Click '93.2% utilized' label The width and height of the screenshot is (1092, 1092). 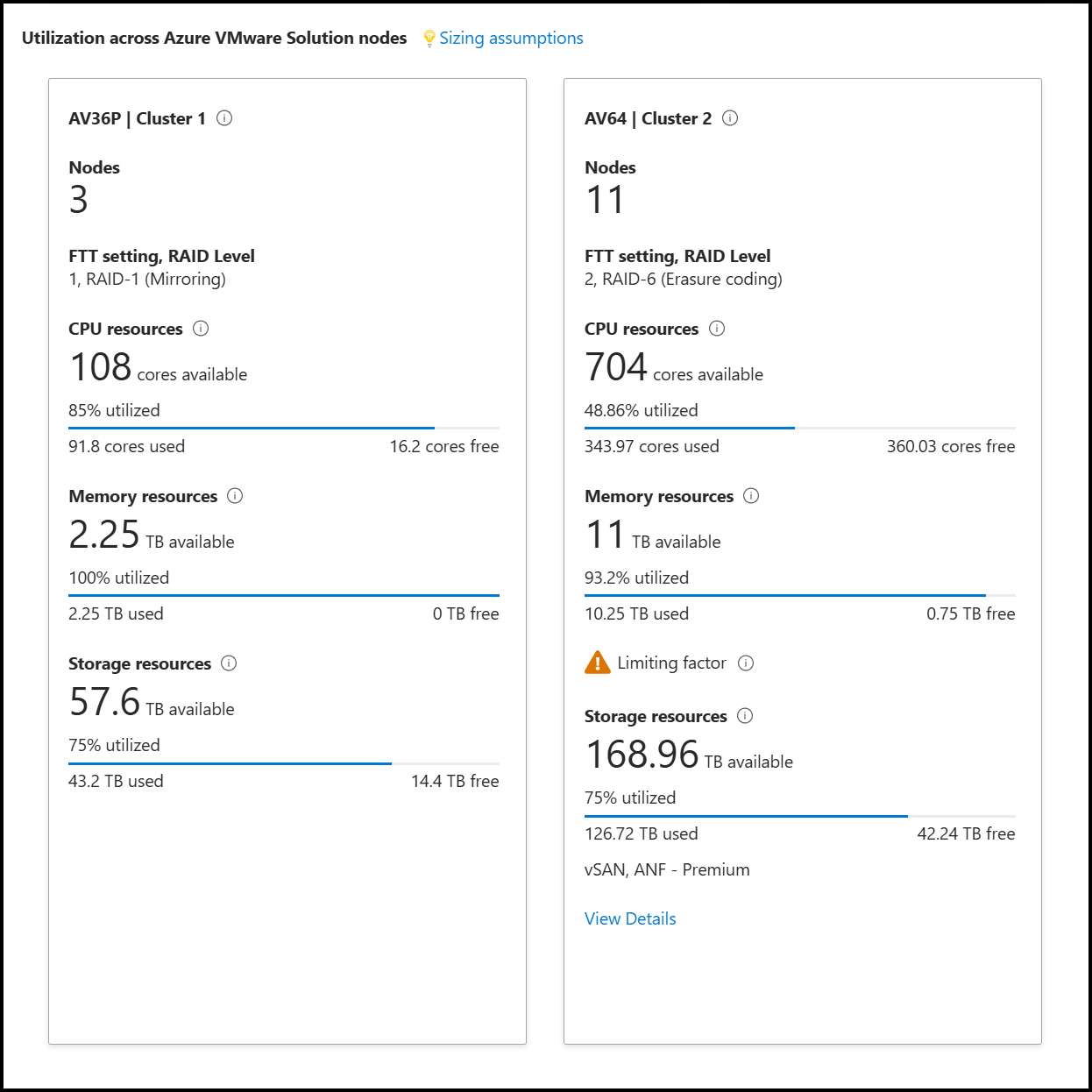pyautogui.click(x=636, y=578)
